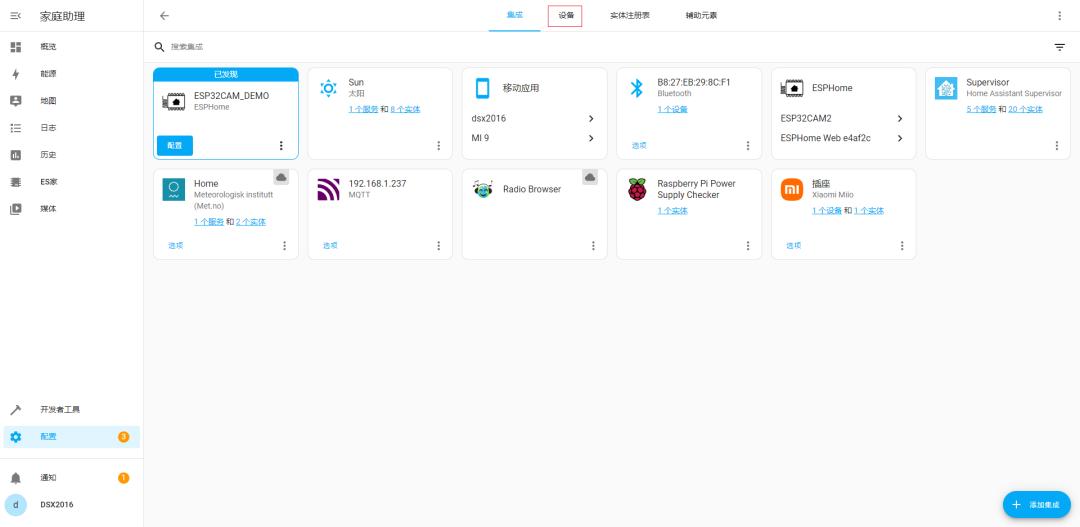Click the 搜索集成 search field

click(x=599, y=47)
